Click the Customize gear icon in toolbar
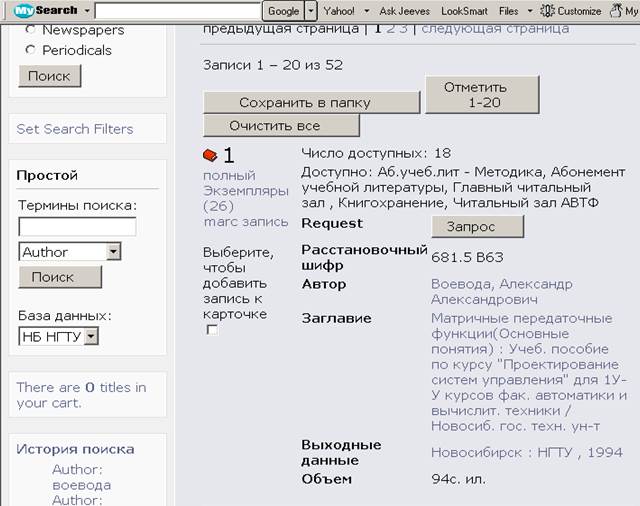Screen dimensions: 640x506 pos(548,10)
